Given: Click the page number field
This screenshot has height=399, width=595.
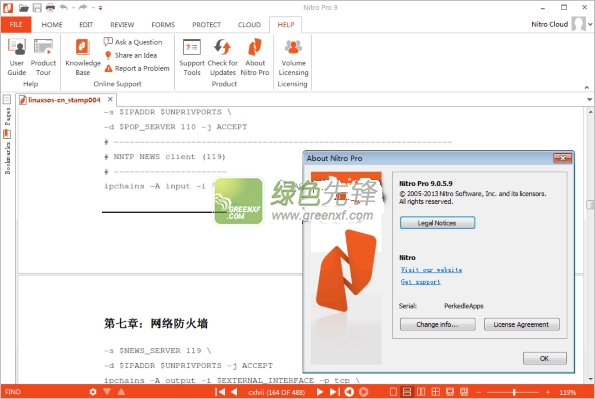Looking at the screenshot, I should tap(276, 392).
